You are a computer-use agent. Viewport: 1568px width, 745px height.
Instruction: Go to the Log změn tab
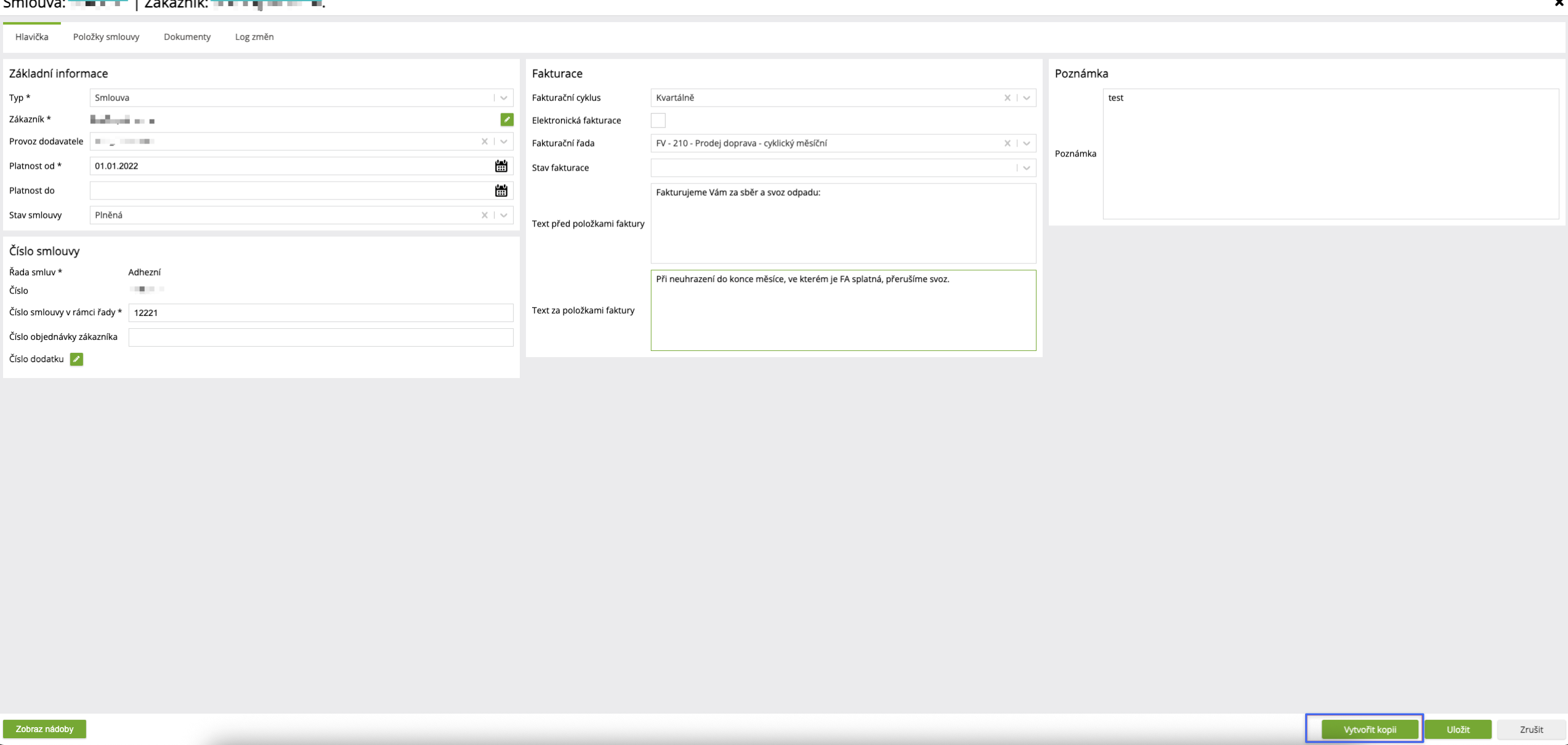[254, 37]
